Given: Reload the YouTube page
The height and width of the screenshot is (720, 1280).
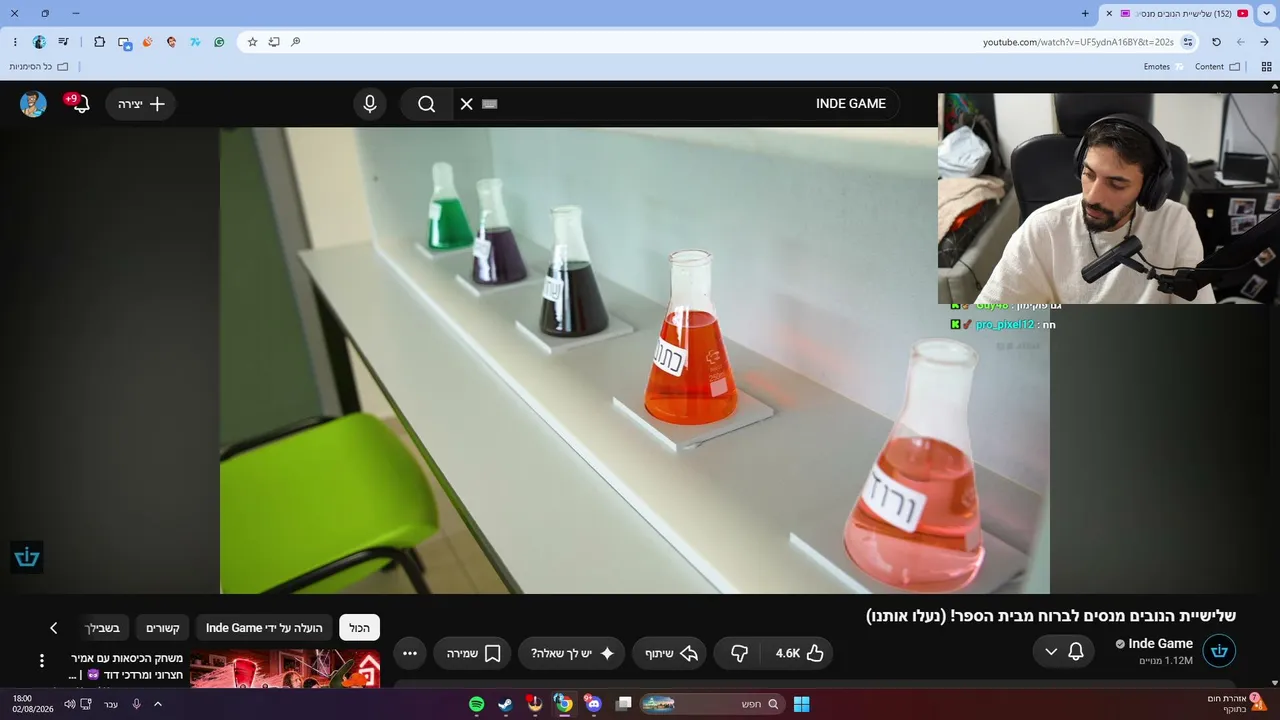Looking at the screenshot, I should 1216,42.
